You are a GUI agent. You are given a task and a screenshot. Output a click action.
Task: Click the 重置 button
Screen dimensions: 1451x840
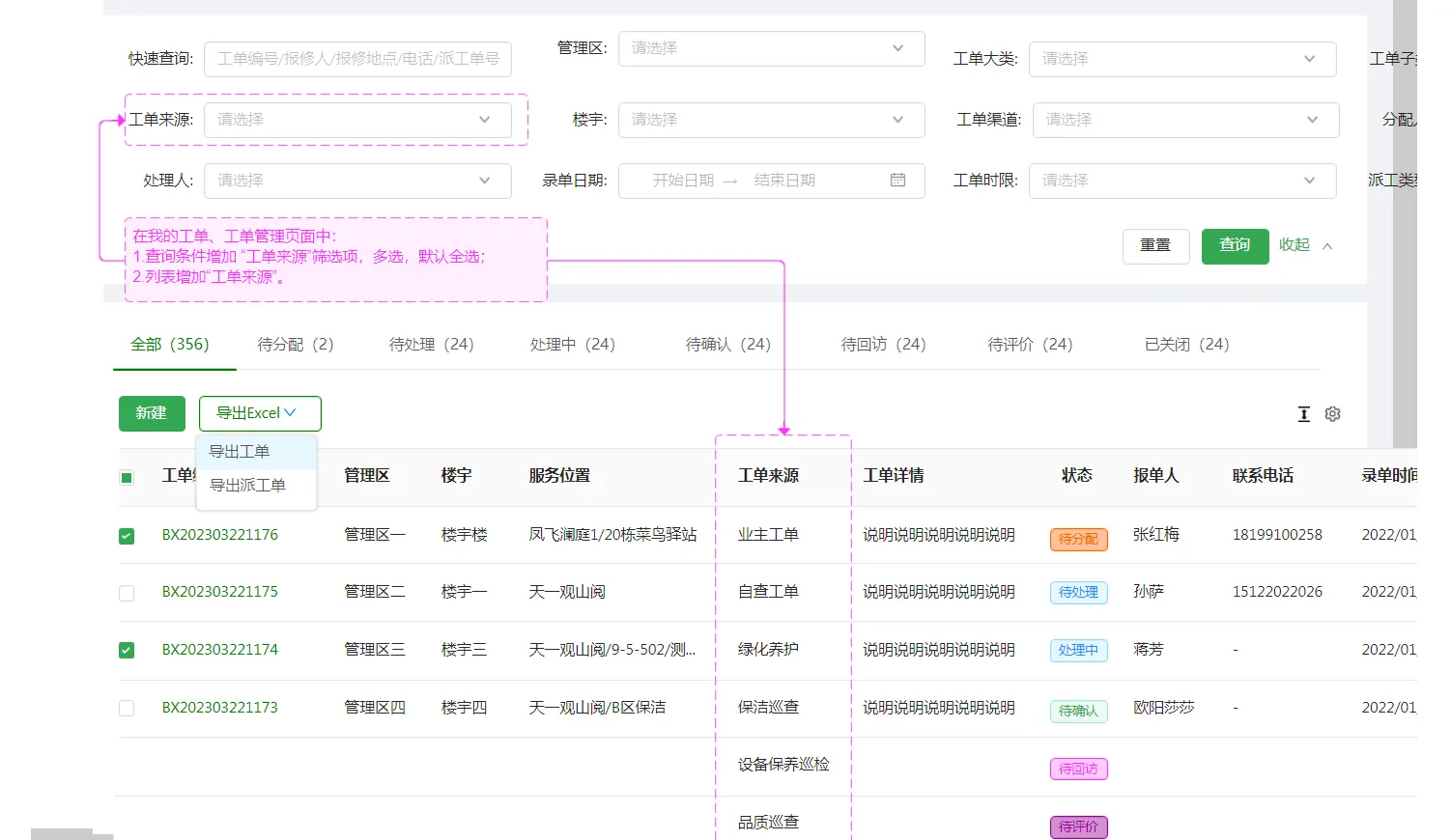(x=1155, y=246)
